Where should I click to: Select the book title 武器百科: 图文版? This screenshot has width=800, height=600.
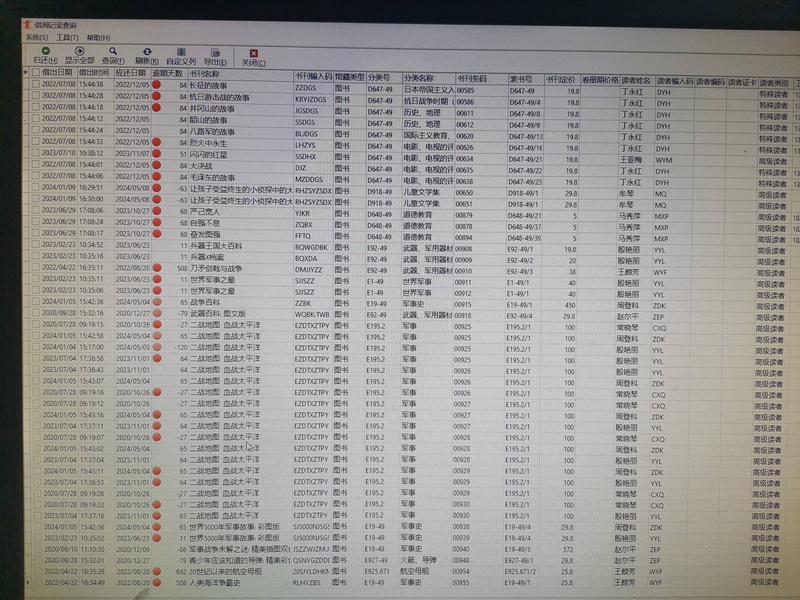click(218, 313)
